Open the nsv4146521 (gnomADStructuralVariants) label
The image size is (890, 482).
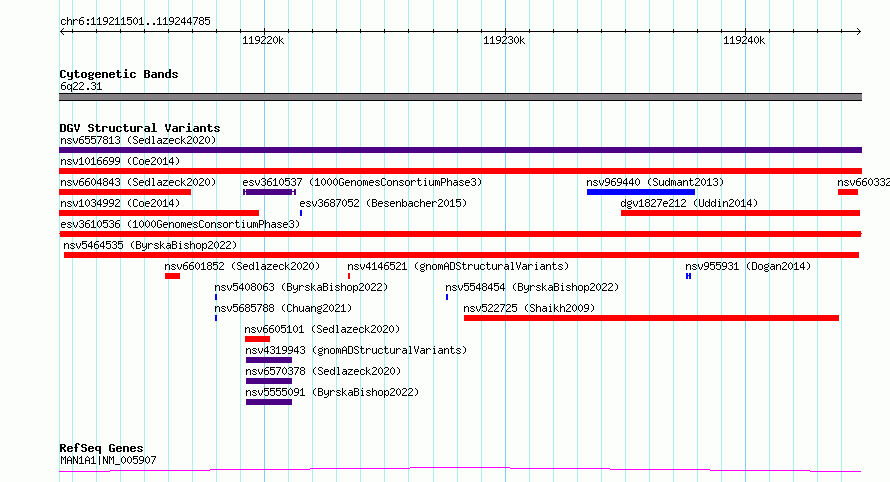click(458, 266)
